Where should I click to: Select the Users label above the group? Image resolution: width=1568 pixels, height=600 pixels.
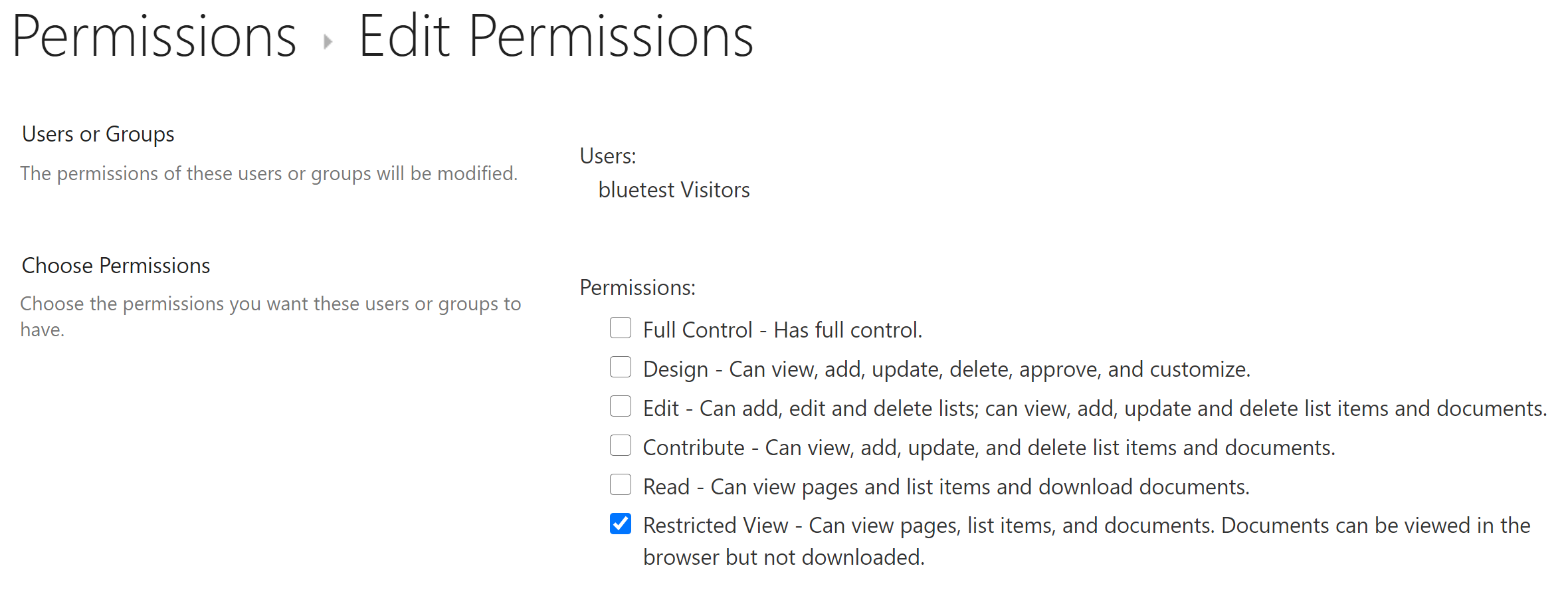(x=607, y=156)
